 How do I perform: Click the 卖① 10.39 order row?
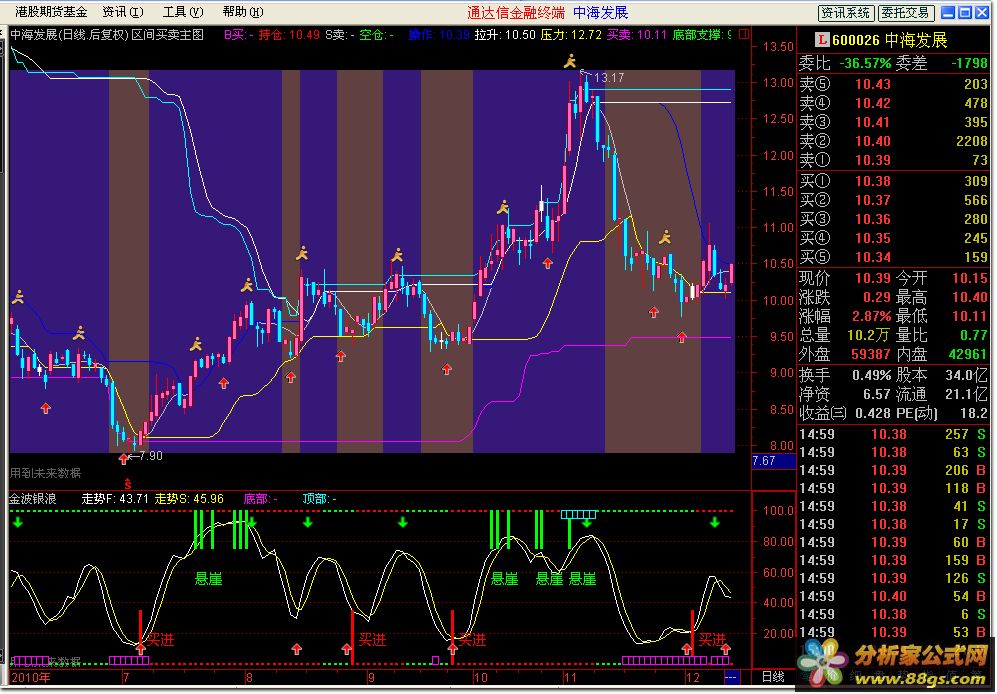[893, 160]
